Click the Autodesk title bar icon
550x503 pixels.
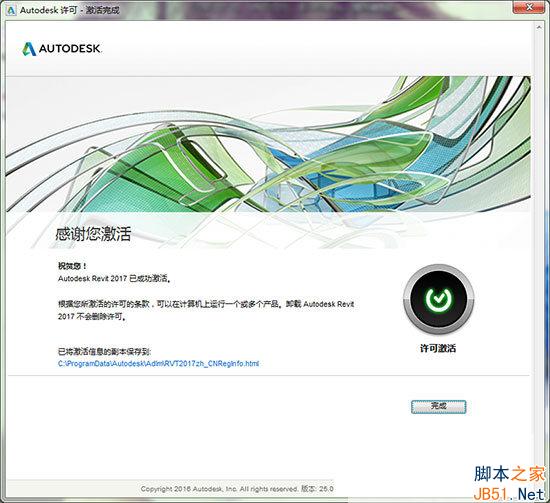11,11
